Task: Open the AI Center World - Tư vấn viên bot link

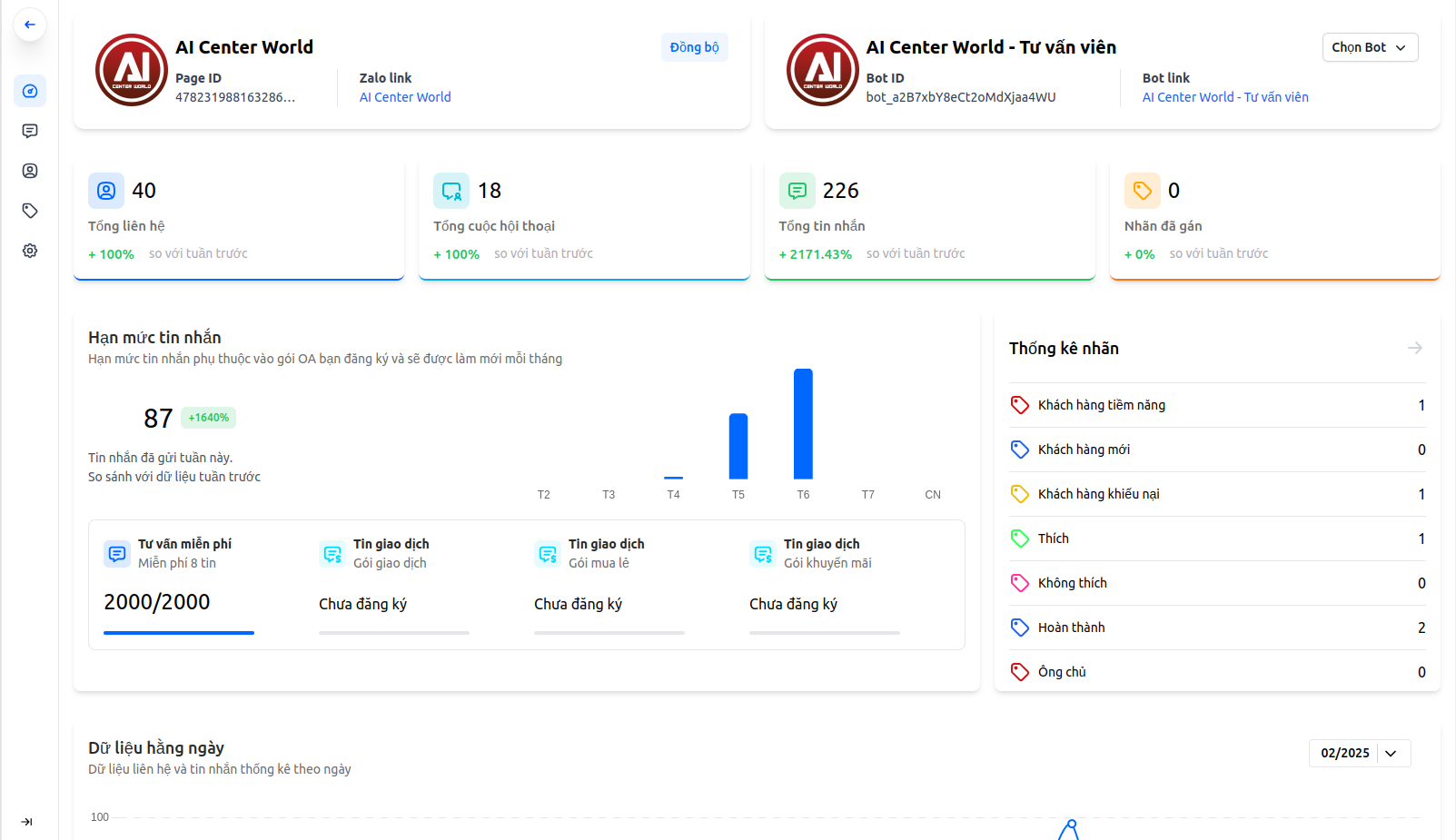Action: 1224,97
